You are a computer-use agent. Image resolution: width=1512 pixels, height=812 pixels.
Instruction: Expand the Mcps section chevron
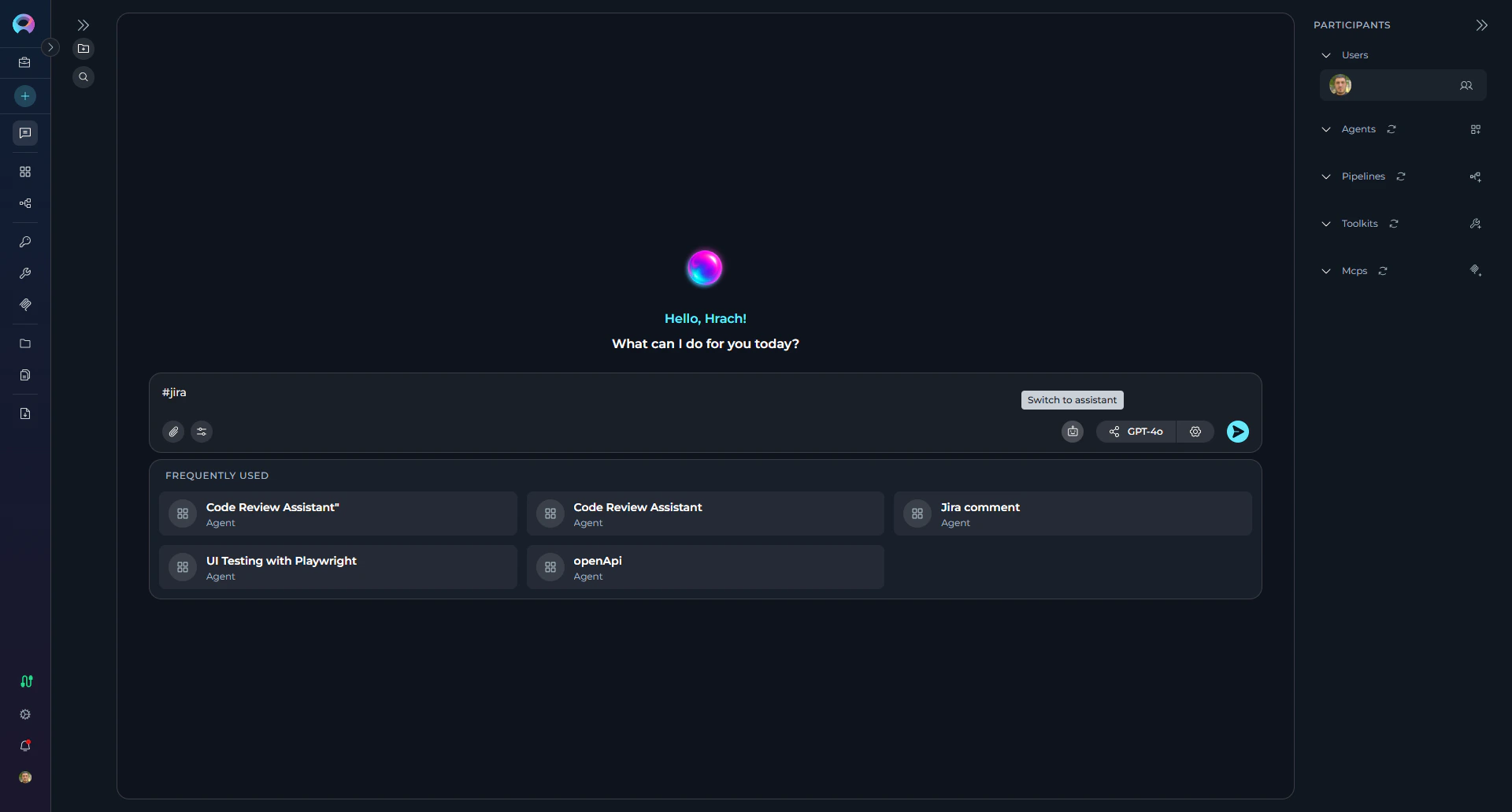coord(1325,271)
